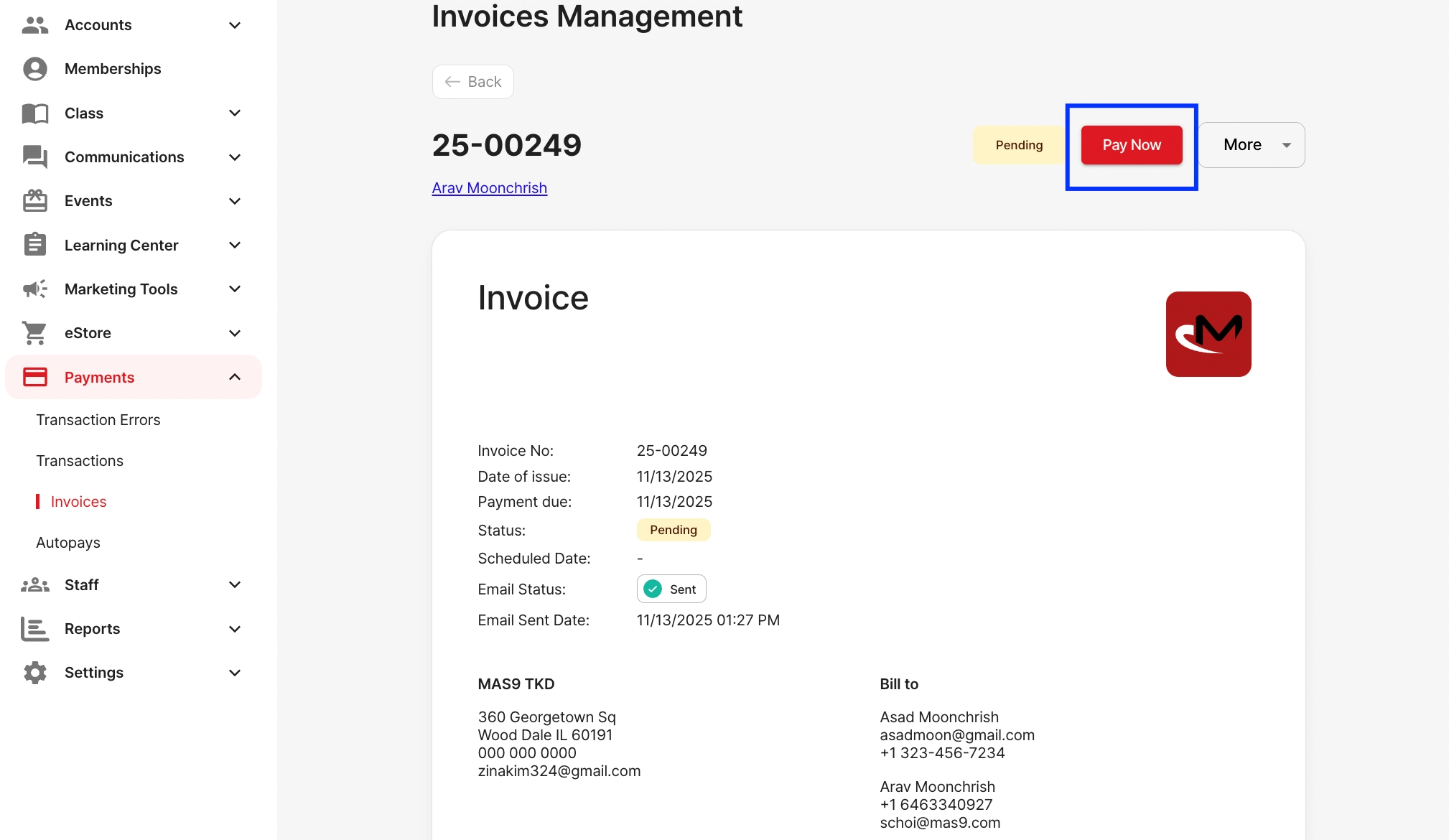Click the Learning Center clipboard icon
This screenshot has height=840, width=1449.
pos(34,246)
